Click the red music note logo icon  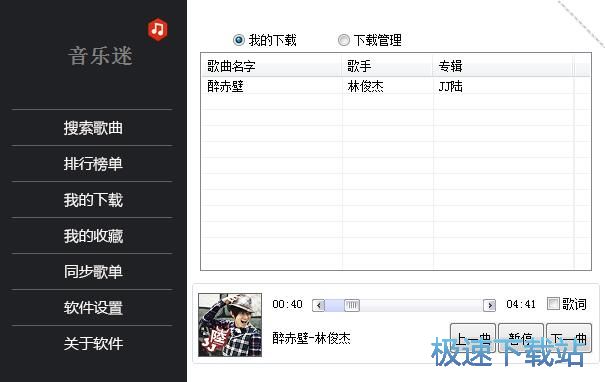pyautogui.click(x=157, y=29)
